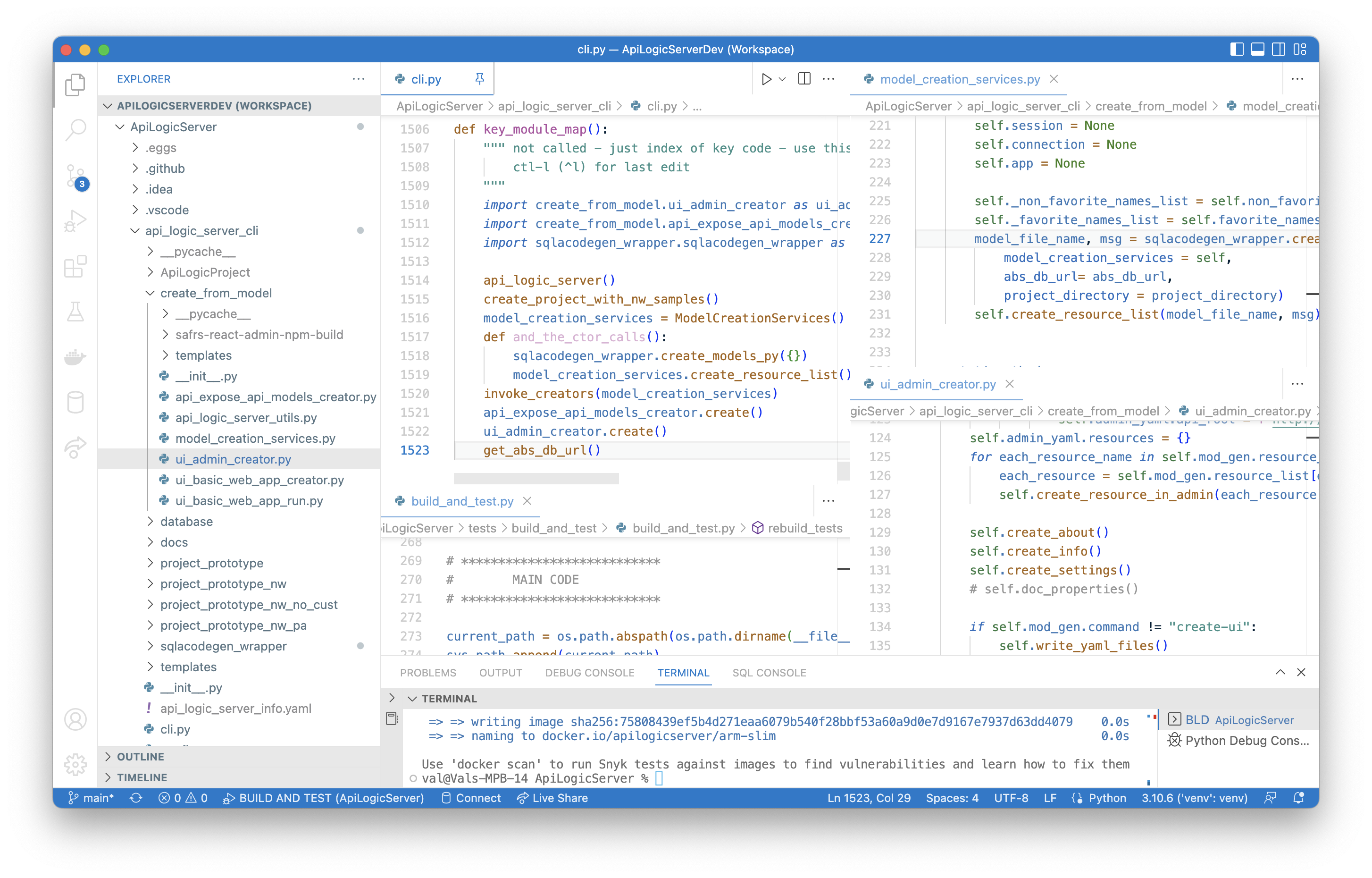Screen dimensions: 1372x878
Task: Close the bottom terminal panel
Action: pyautogui.click(x=1301, y=672)
